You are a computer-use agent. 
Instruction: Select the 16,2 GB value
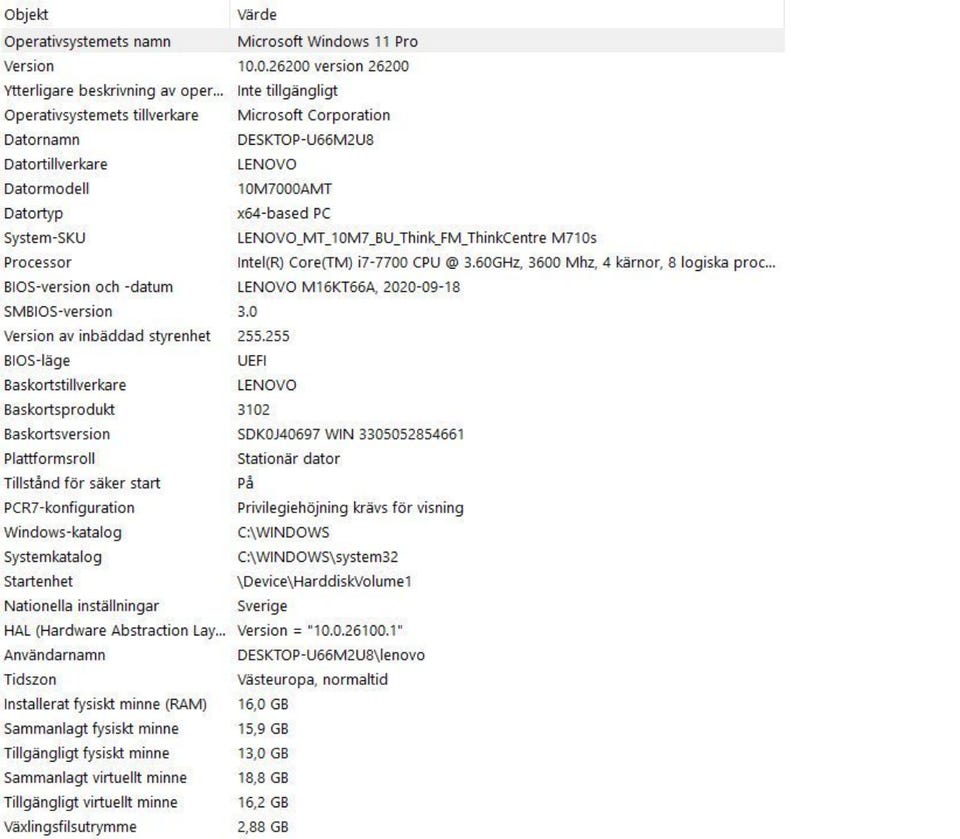point(263,802)
